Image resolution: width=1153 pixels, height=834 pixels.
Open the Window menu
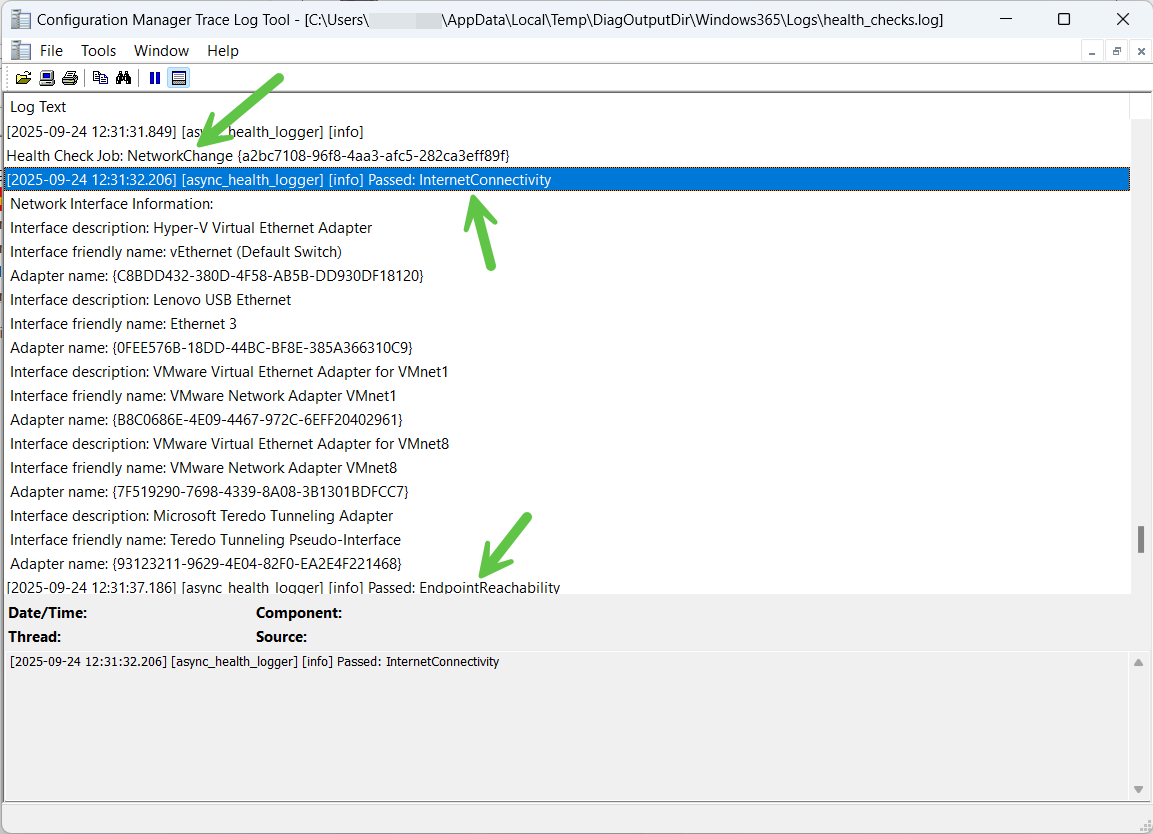click(x=161, y=50)
